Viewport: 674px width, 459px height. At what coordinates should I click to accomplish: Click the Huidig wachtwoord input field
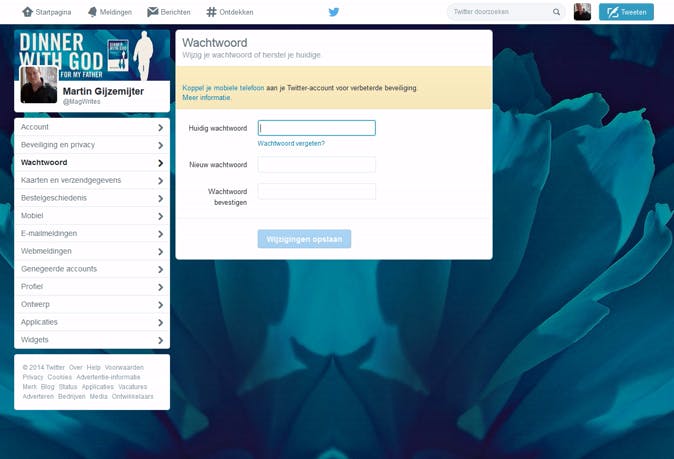click(x=317, y=128)
